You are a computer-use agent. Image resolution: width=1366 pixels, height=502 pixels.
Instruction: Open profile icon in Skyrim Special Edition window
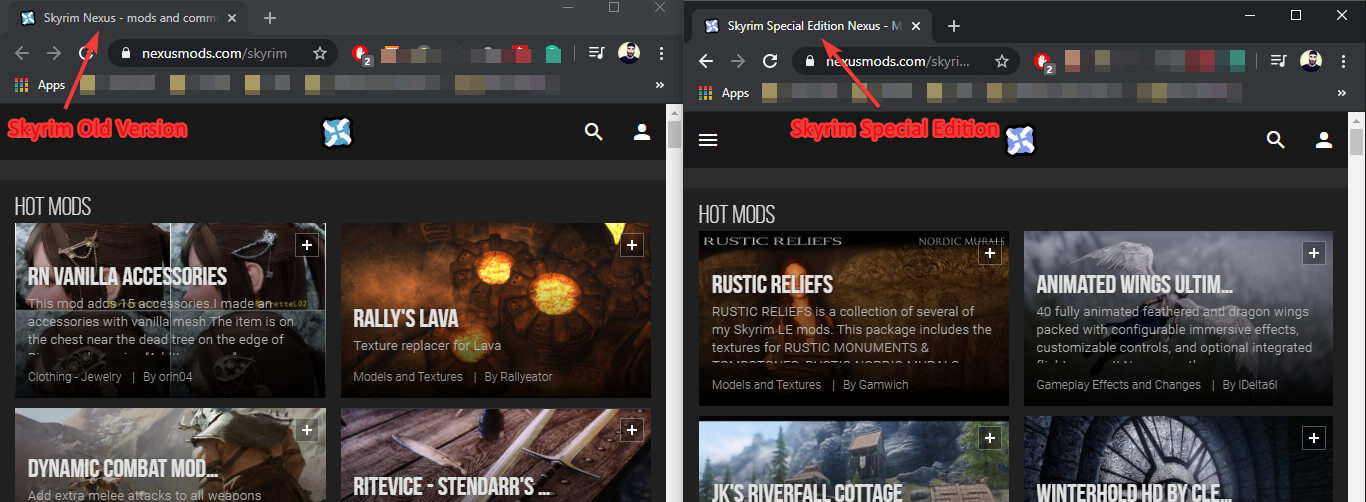pyautogui.click(x=1324, y=140)
